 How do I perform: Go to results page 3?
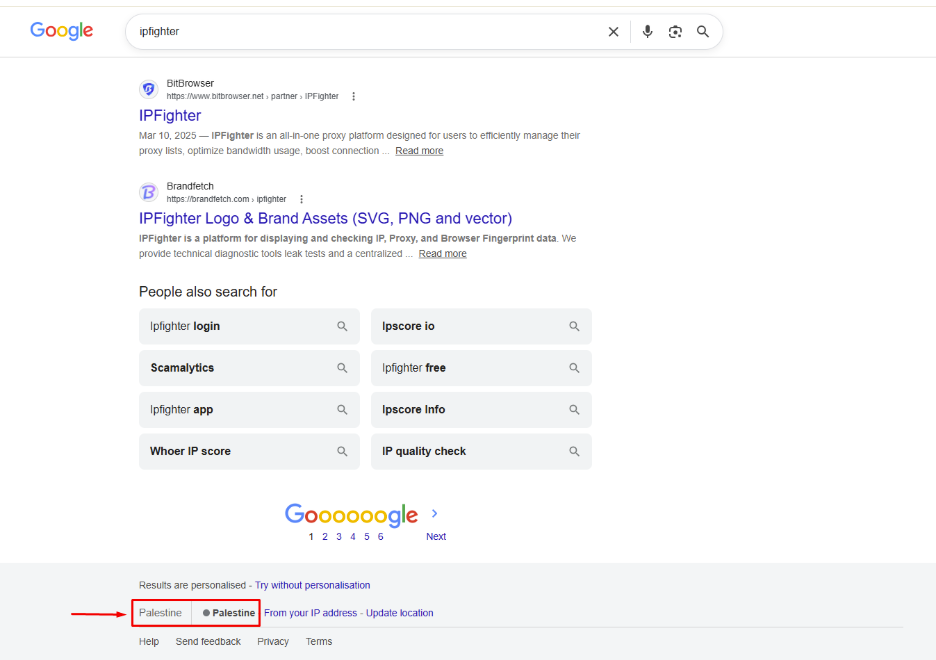tap(338, 536)
